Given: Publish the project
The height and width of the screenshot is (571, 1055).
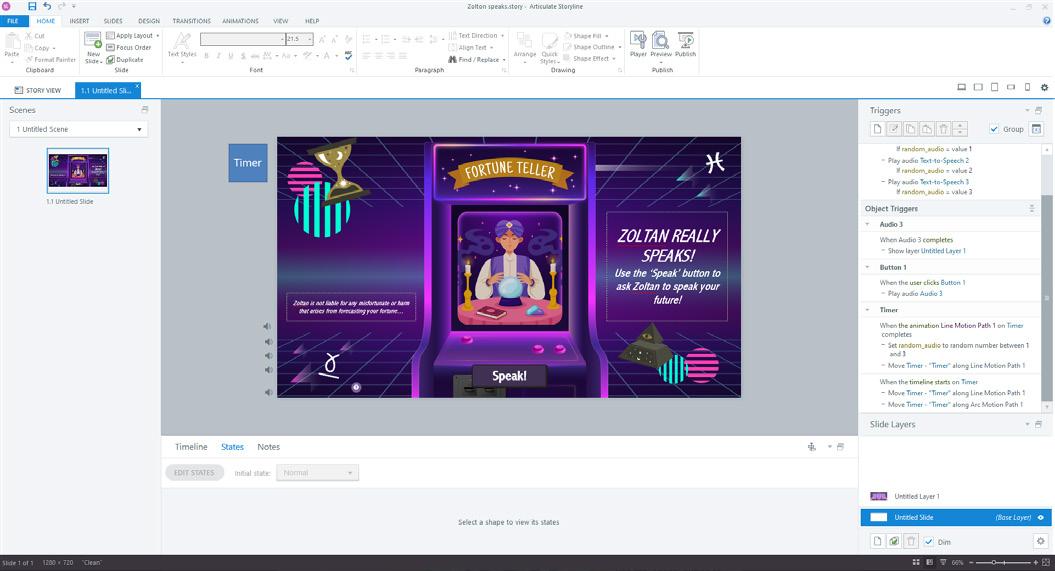Looking at the screenshot, I should [x=685, y=44].
